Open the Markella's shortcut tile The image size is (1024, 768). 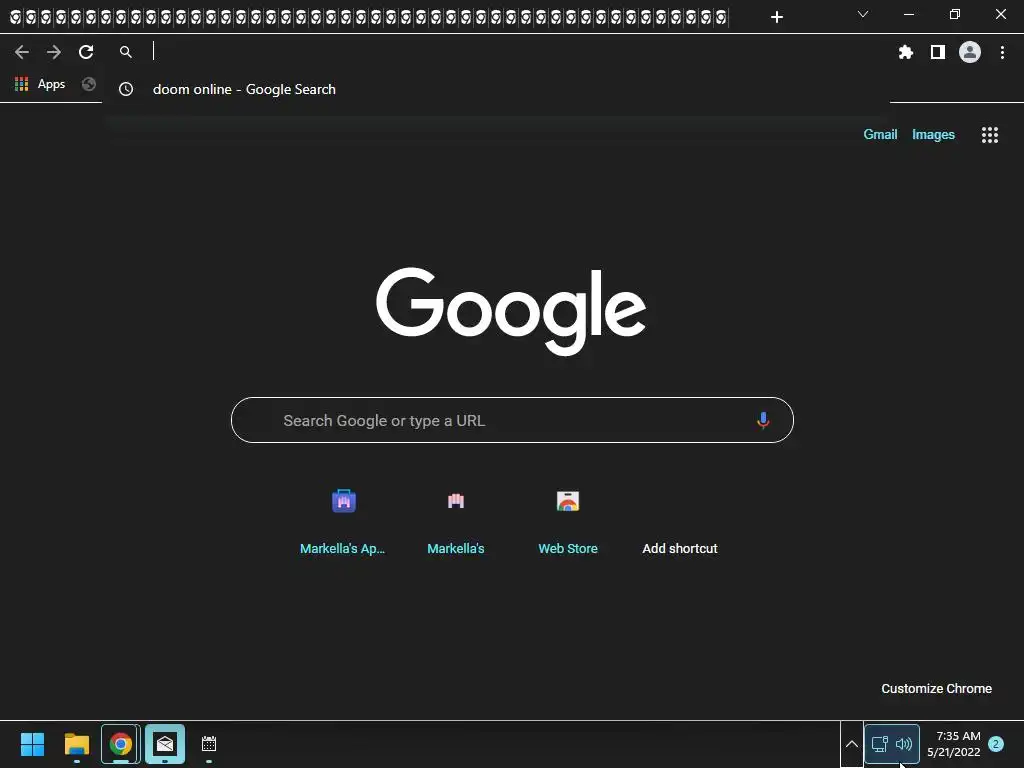pos(456,520)
